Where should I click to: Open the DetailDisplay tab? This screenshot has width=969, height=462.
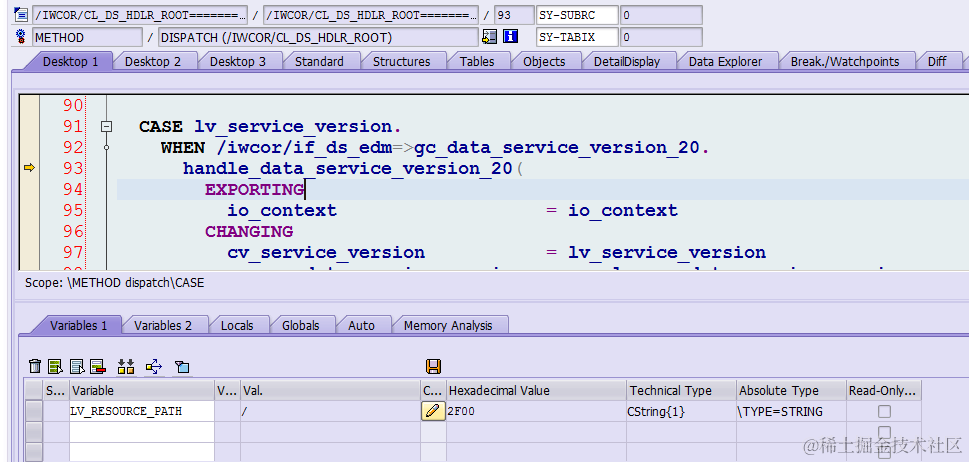point(627,61)
